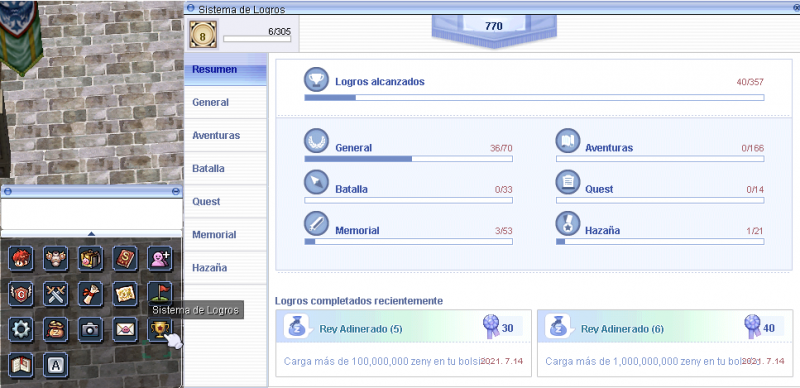800x388 pixels.
Task: Click the ribbon badge showing 30 points
Action: [491, 327]
